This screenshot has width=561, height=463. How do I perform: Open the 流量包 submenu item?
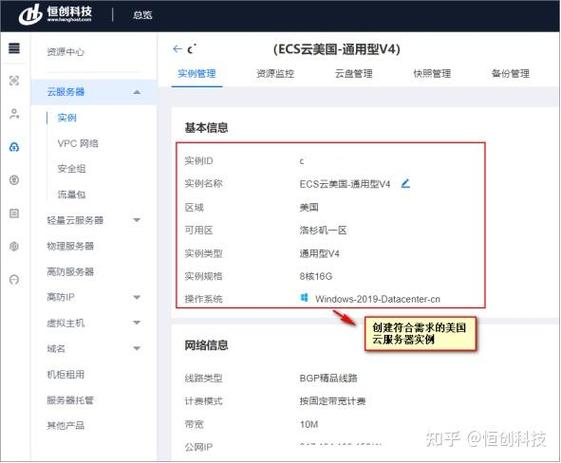[x=72, y=195]
